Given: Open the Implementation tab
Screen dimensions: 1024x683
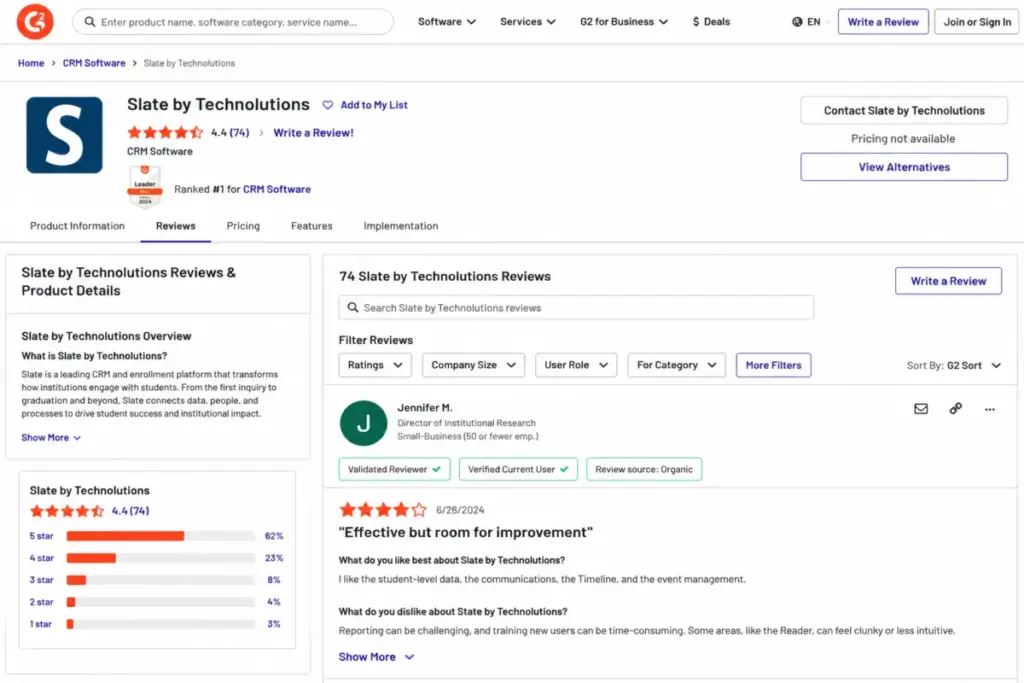Looking at the screenshot, I should click(401, 226).
